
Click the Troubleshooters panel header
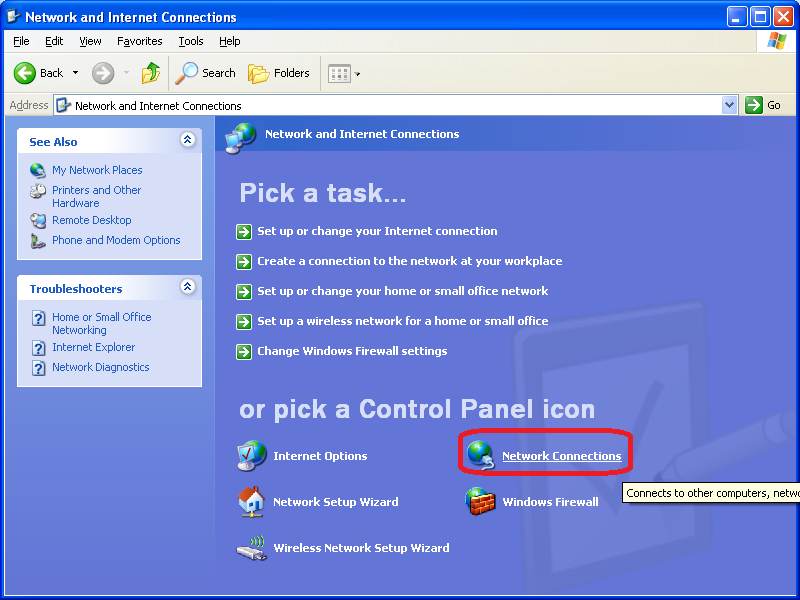tap(109, 288)
